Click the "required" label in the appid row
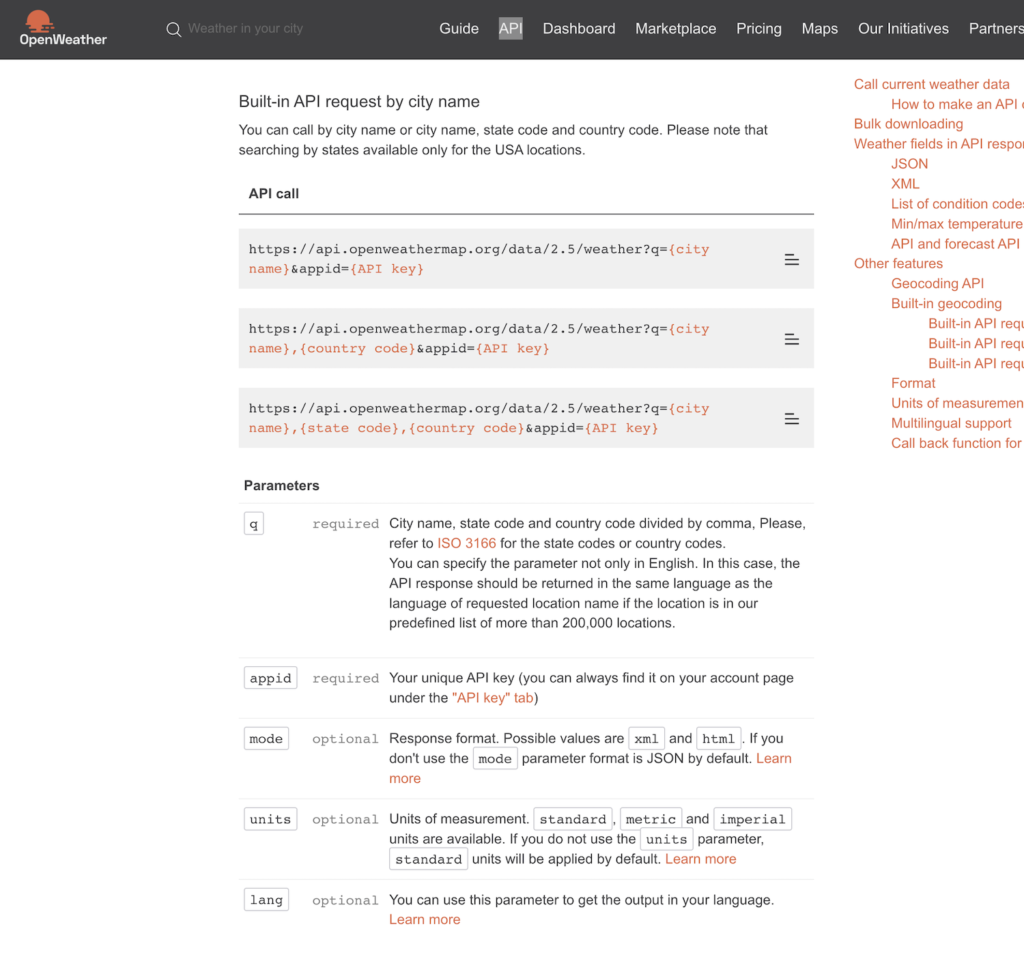The width and height of the screenshot is (1024, 959). tap(345, 678)
